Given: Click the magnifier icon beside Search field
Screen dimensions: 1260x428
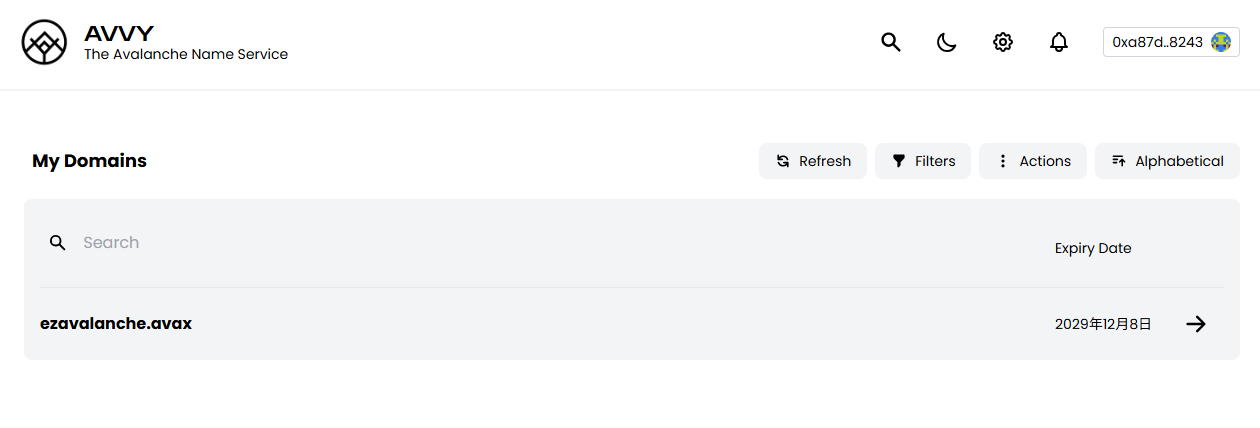Looking at the screenshot, I should 58,243.
